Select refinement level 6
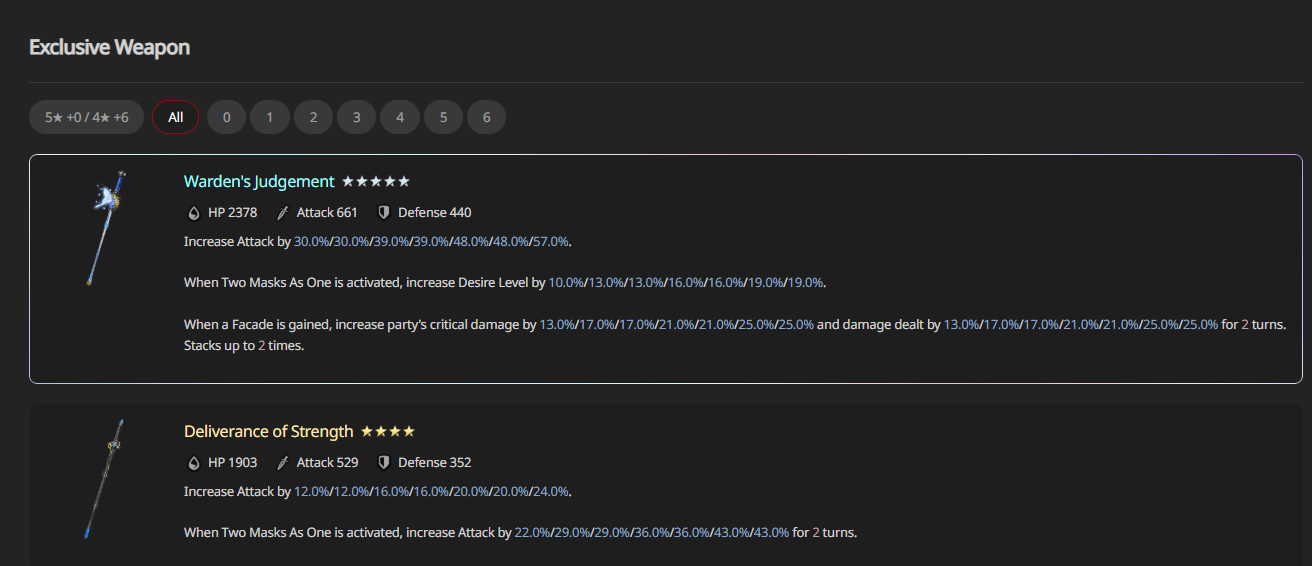 tap(487, 117)
